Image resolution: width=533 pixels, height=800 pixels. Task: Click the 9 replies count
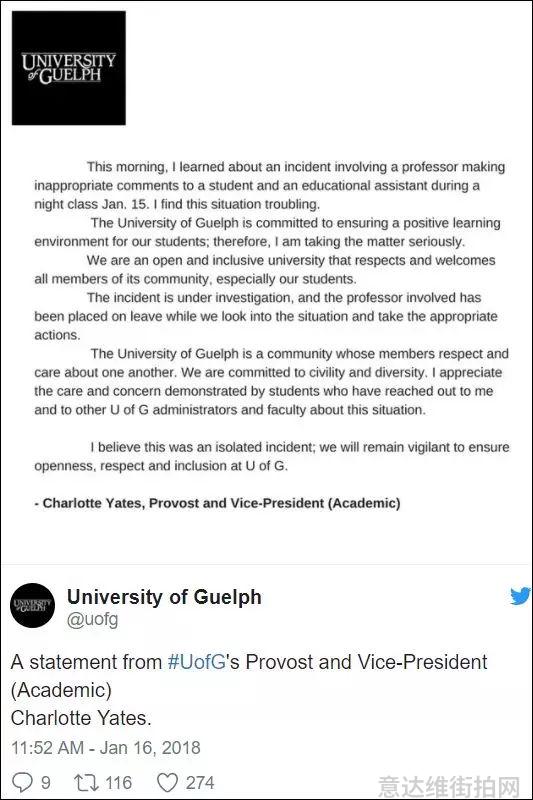point(45,782)
